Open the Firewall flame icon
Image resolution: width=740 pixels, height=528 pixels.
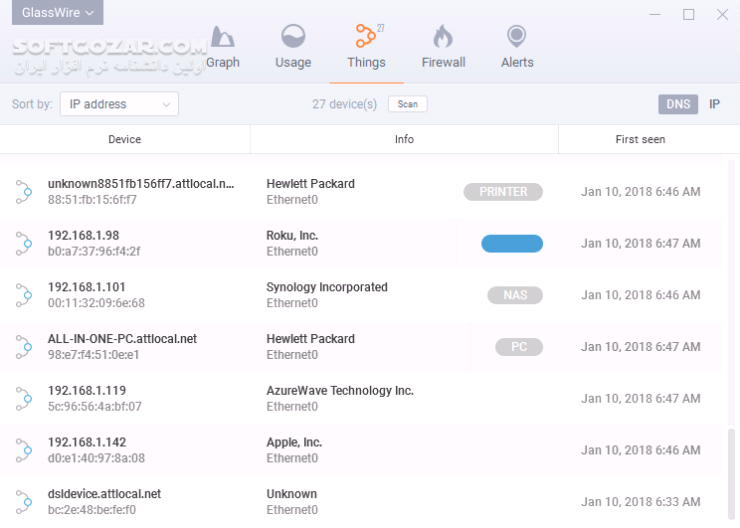[x=442, y=37]
